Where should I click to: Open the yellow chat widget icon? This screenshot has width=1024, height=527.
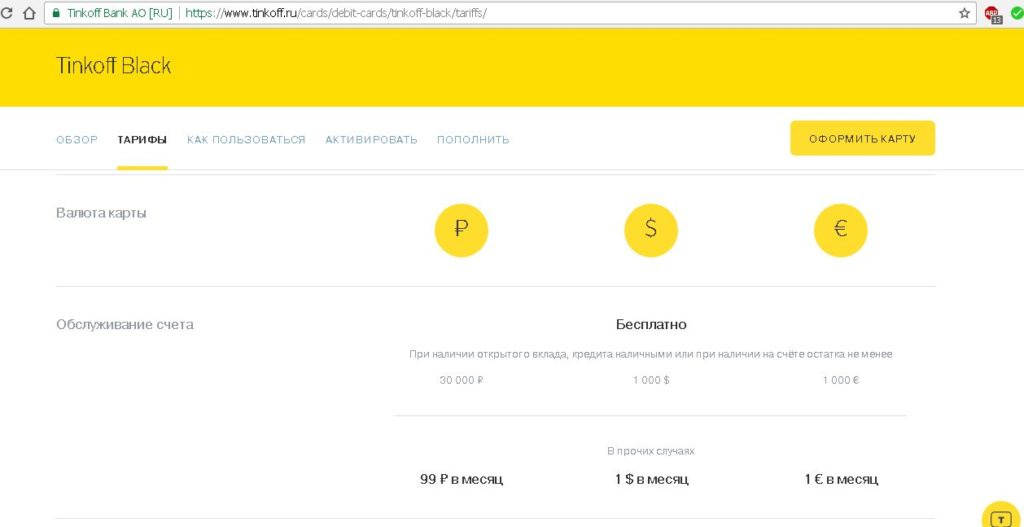1000,517
